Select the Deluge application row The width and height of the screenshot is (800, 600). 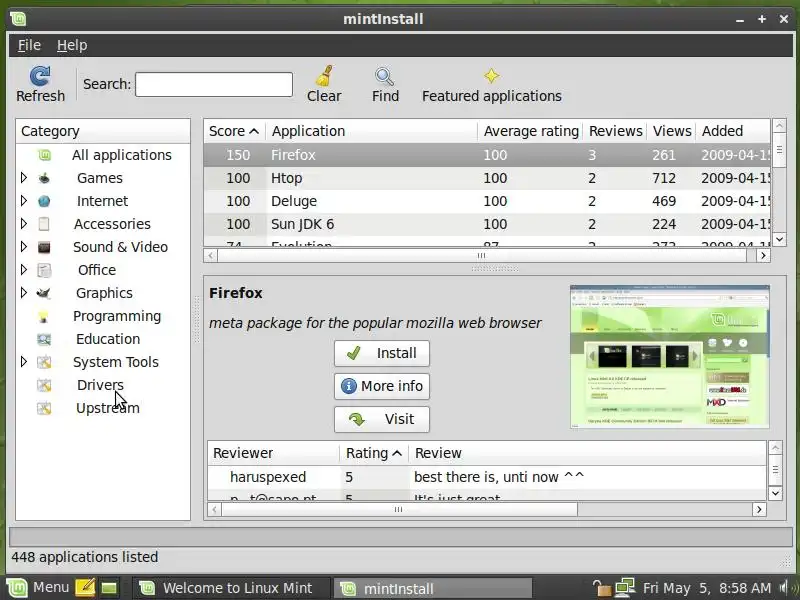487,201
